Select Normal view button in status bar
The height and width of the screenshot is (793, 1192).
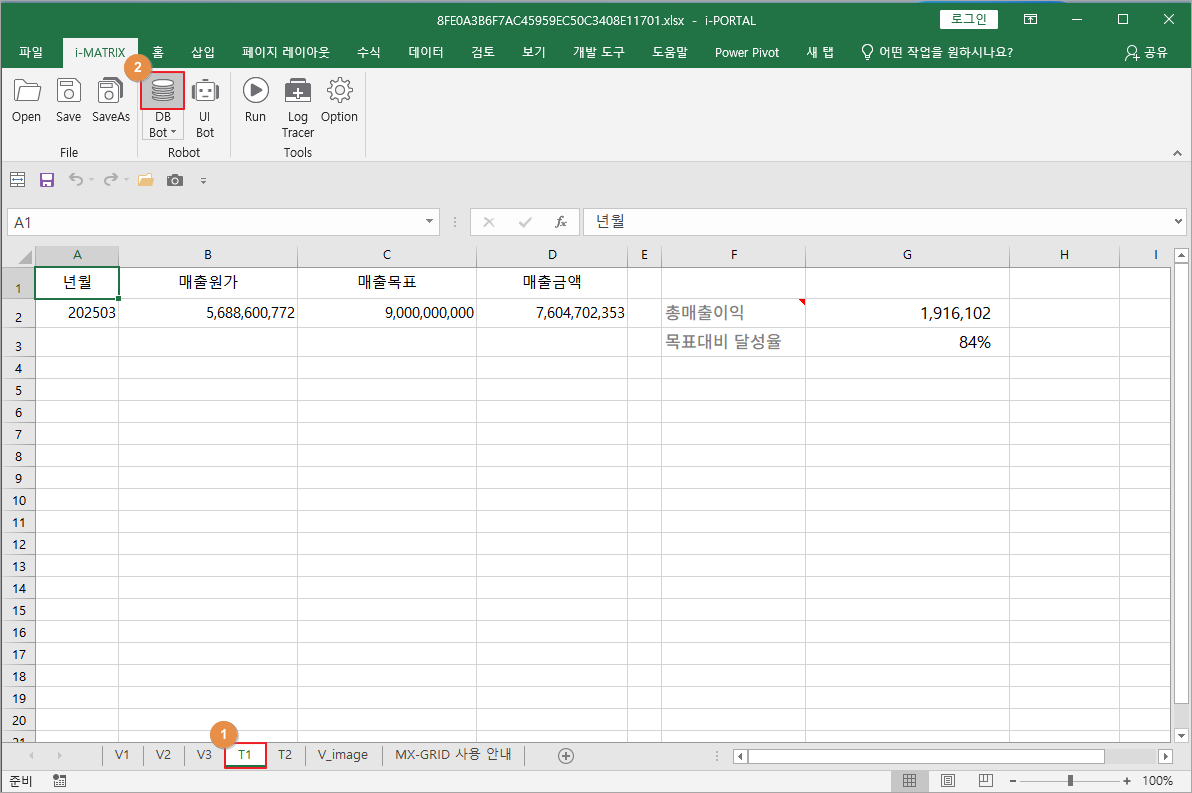tap(909, 781)
